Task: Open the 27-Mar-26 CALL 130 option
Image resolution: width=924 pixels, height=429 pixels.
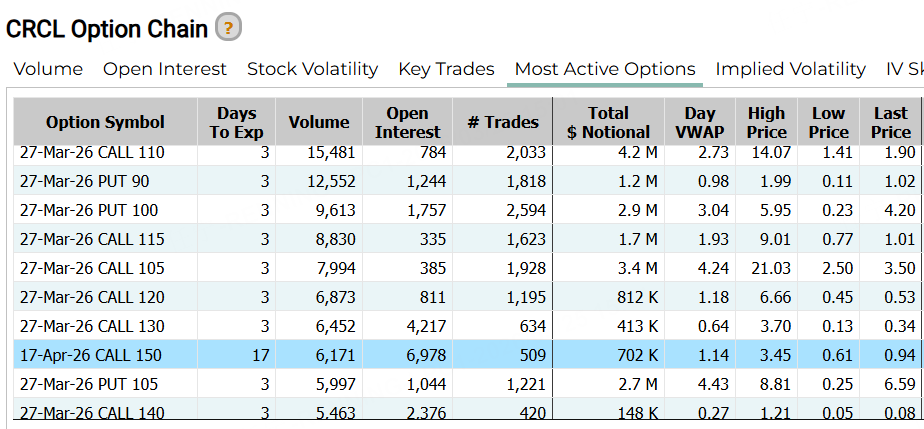Action: pos(90,326)
